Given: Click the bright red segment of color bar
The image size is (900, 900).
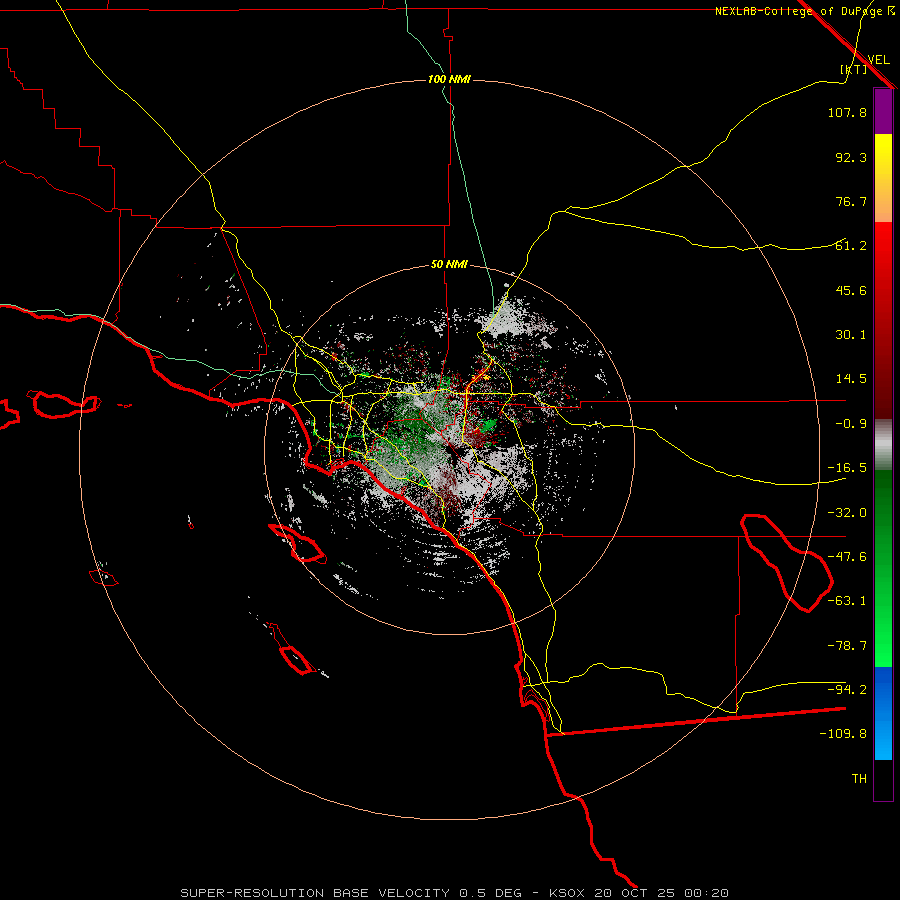Looking at the screenshot, I should 883,320.
